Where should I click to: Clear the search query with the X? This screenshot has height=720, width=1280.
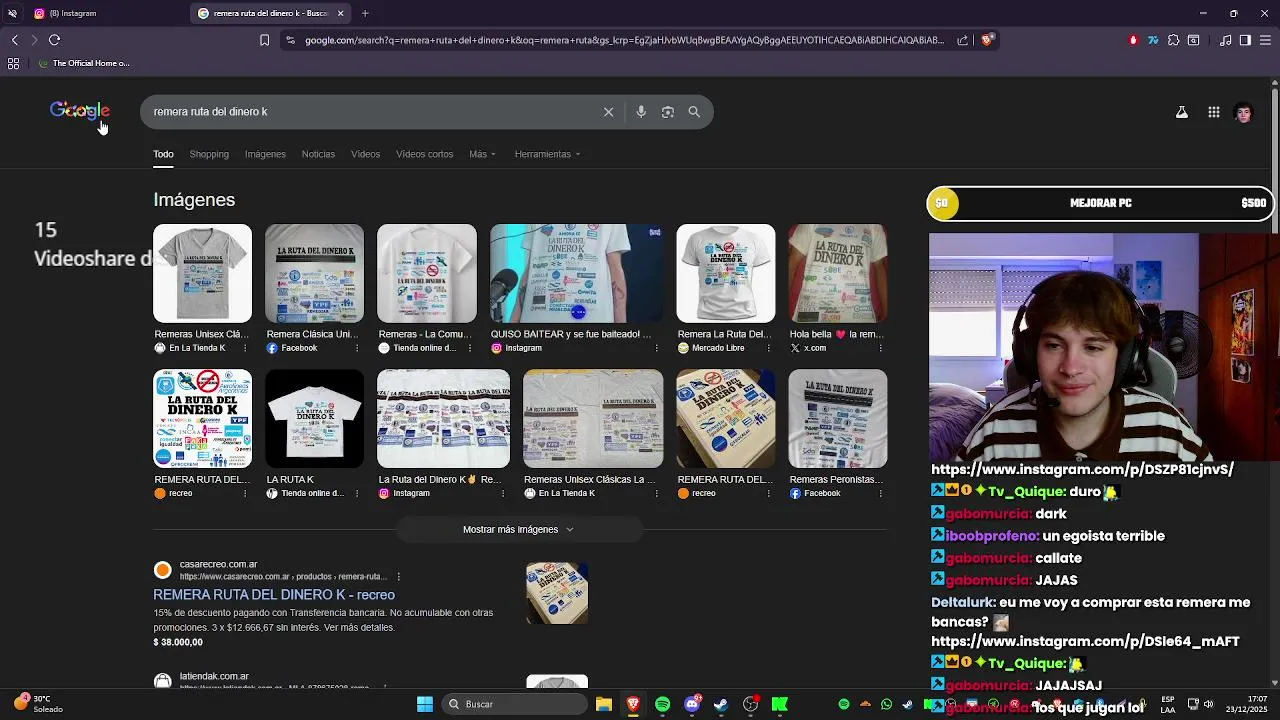[608, 112]
